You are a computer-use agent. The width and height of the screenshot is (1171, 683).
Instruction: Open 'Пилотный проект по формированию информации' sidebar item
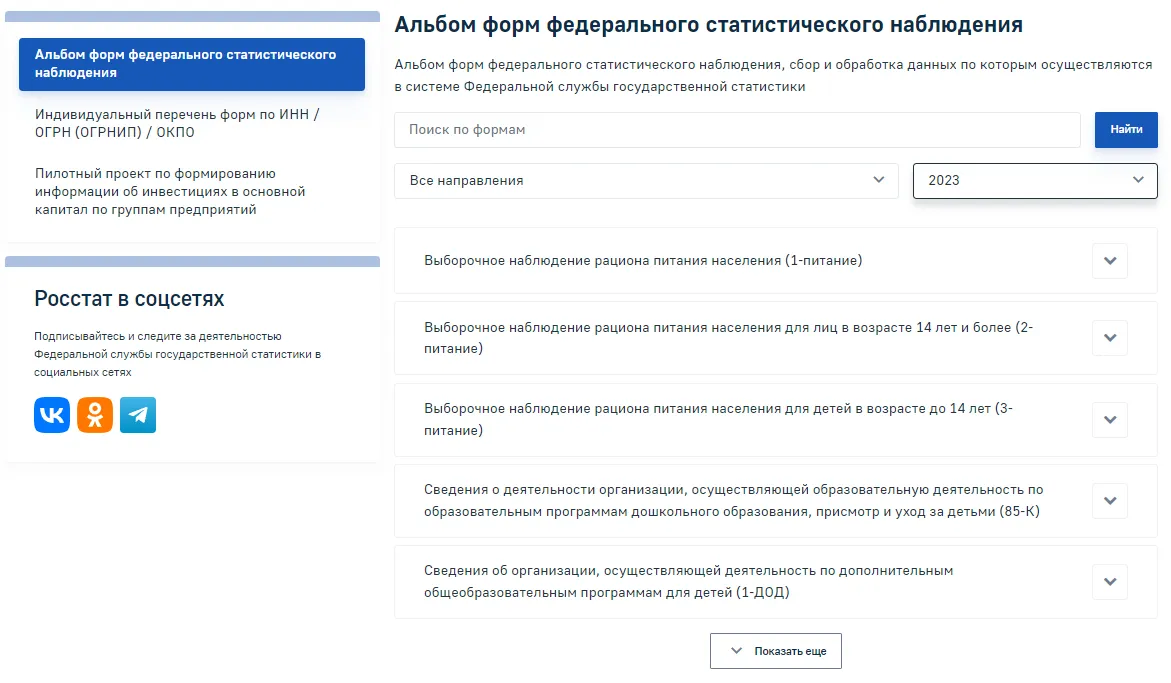[170, 191]
